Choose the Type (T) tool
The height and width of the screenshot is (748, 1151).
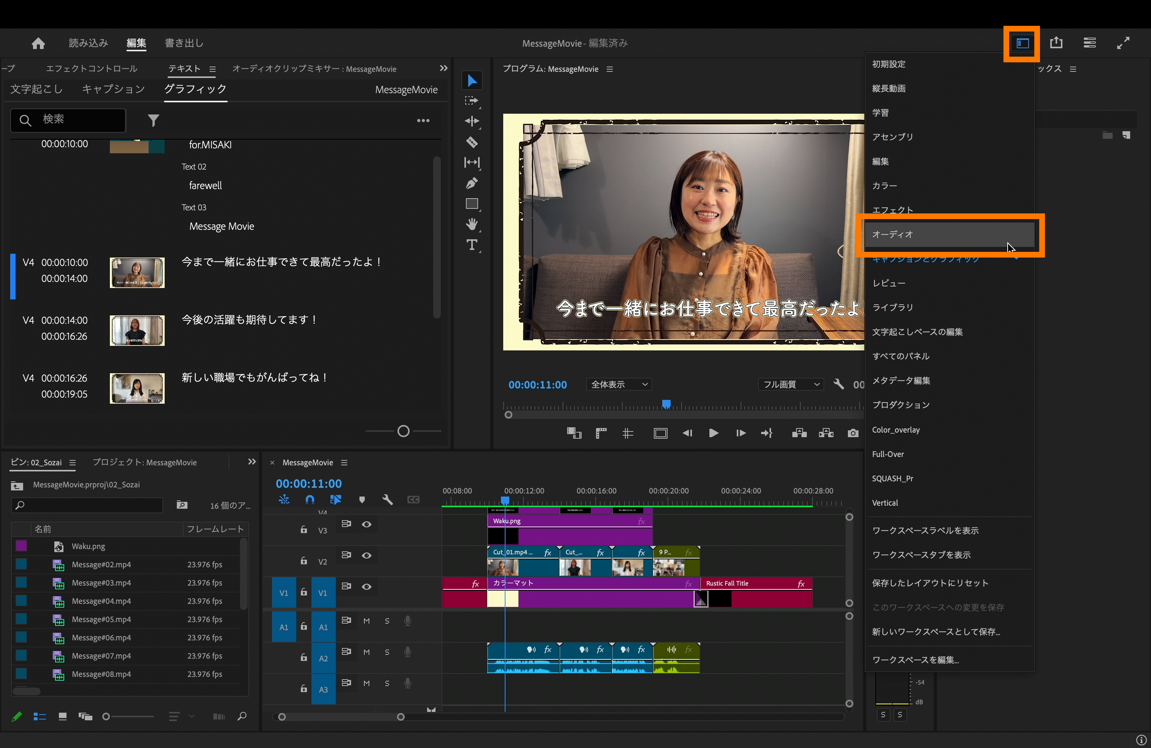[x=472, y=245]
